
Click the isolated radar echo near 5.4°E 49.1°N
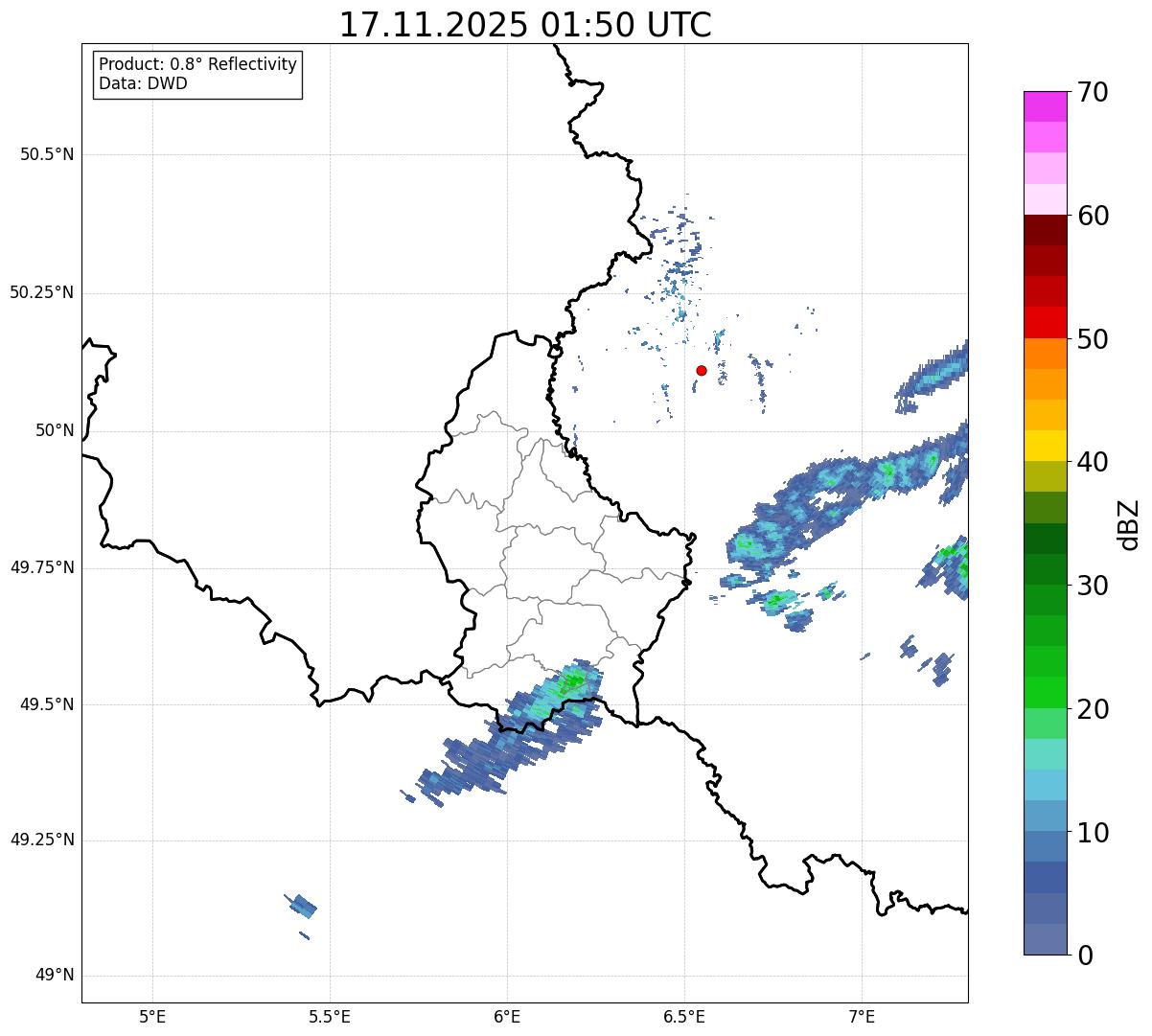click(302, 906)
